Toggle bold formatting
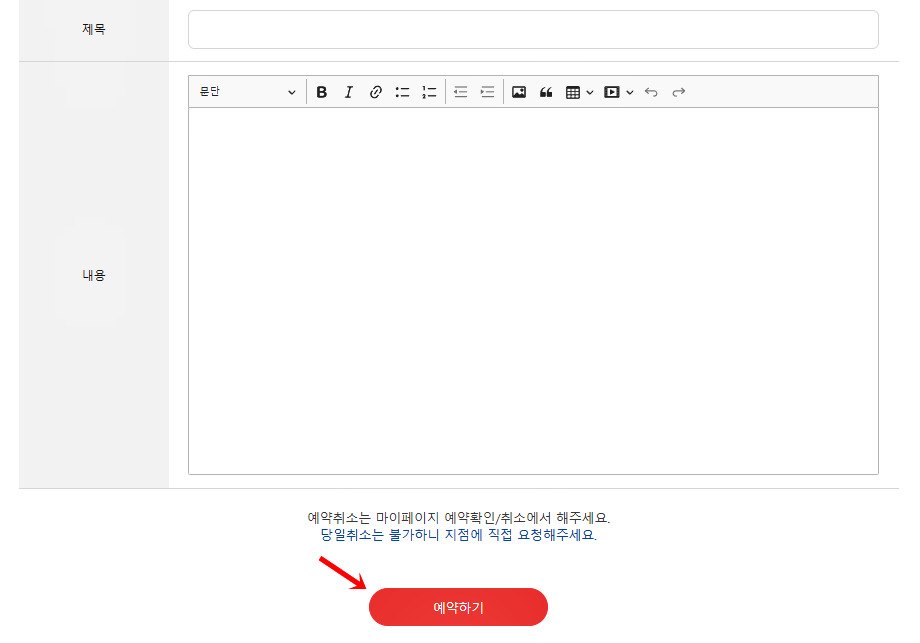This screenshot has width=920, height=643. pos(322,92)
